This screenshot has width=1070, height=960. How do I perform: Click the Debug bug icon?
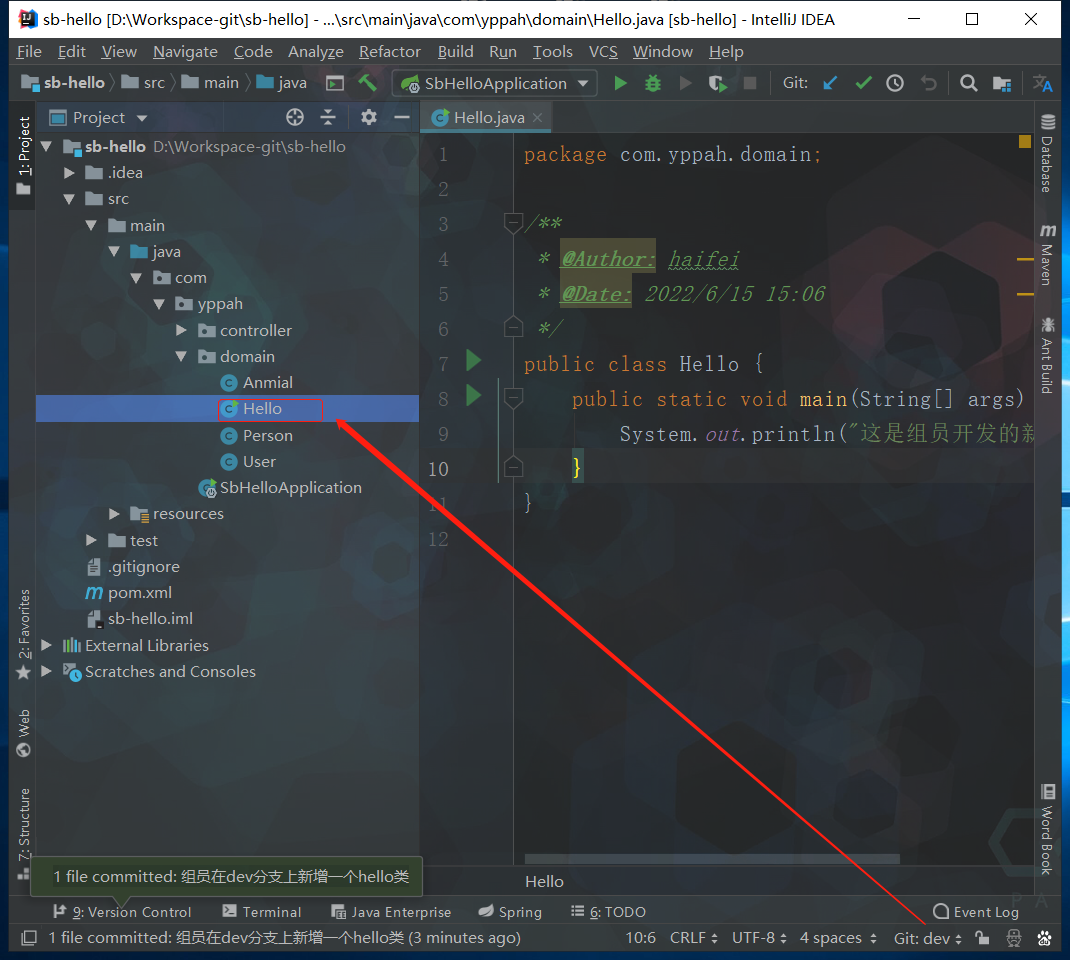coord(653,84)
